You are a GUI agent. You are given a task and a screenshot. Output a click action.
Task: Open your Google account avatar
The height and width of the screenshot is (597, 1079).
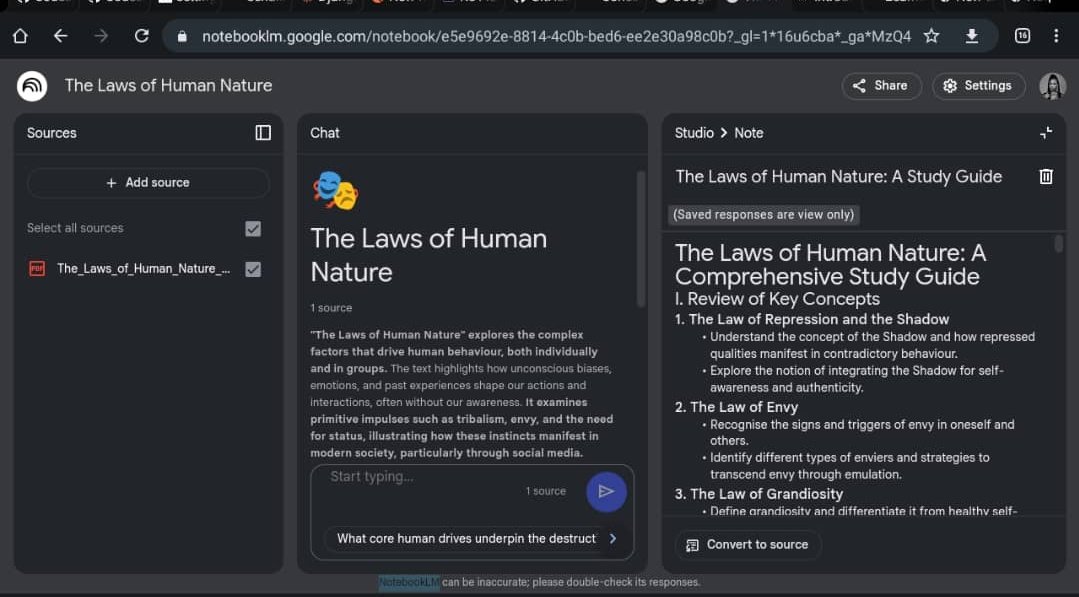tap(1053, 86)
